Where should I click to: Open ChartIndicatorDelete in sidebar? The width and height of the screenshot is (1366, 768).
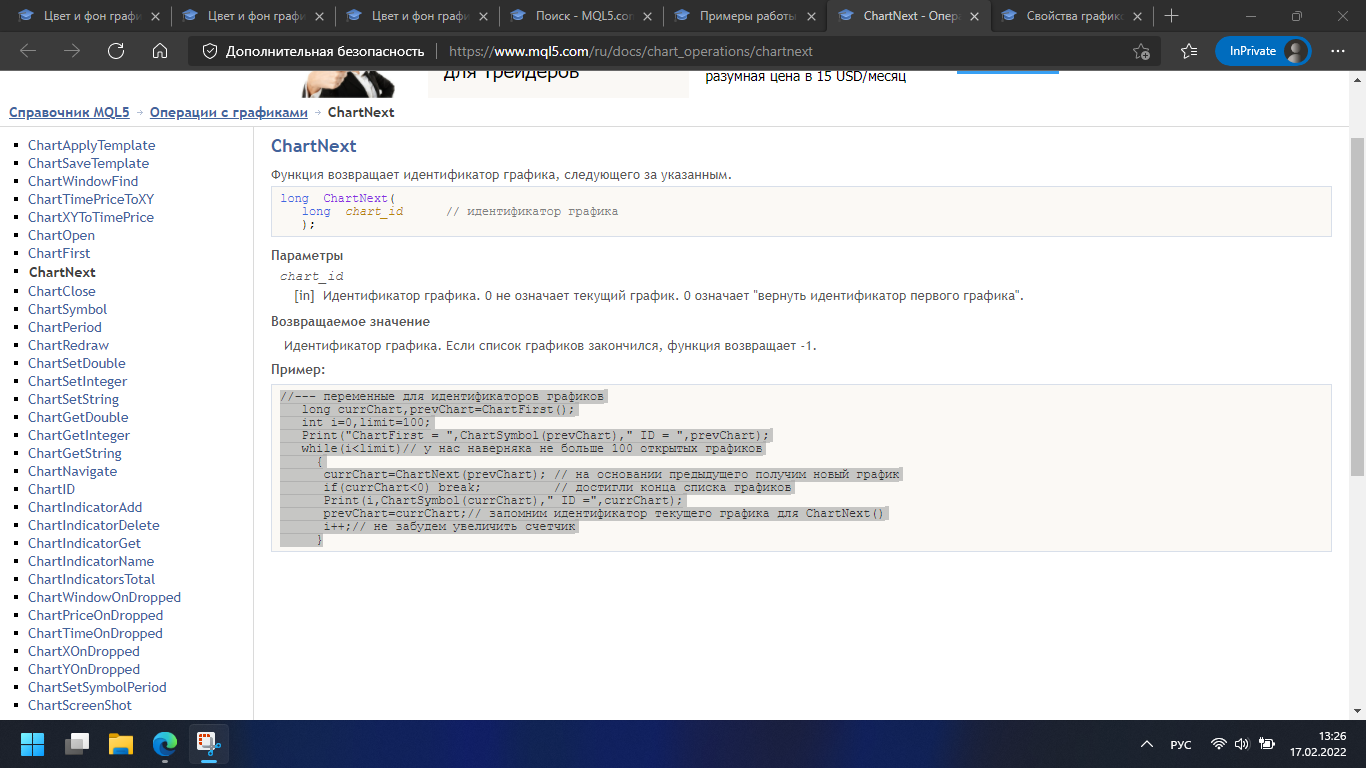click(94, 525)
